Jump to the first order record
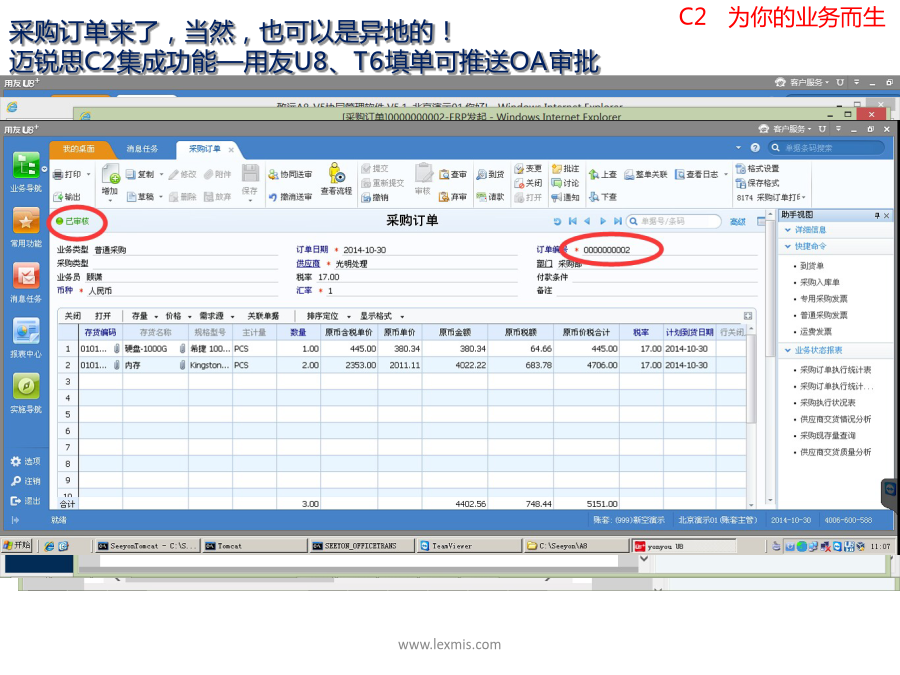This screenshot has height=675, width=900. click(572, 221)
